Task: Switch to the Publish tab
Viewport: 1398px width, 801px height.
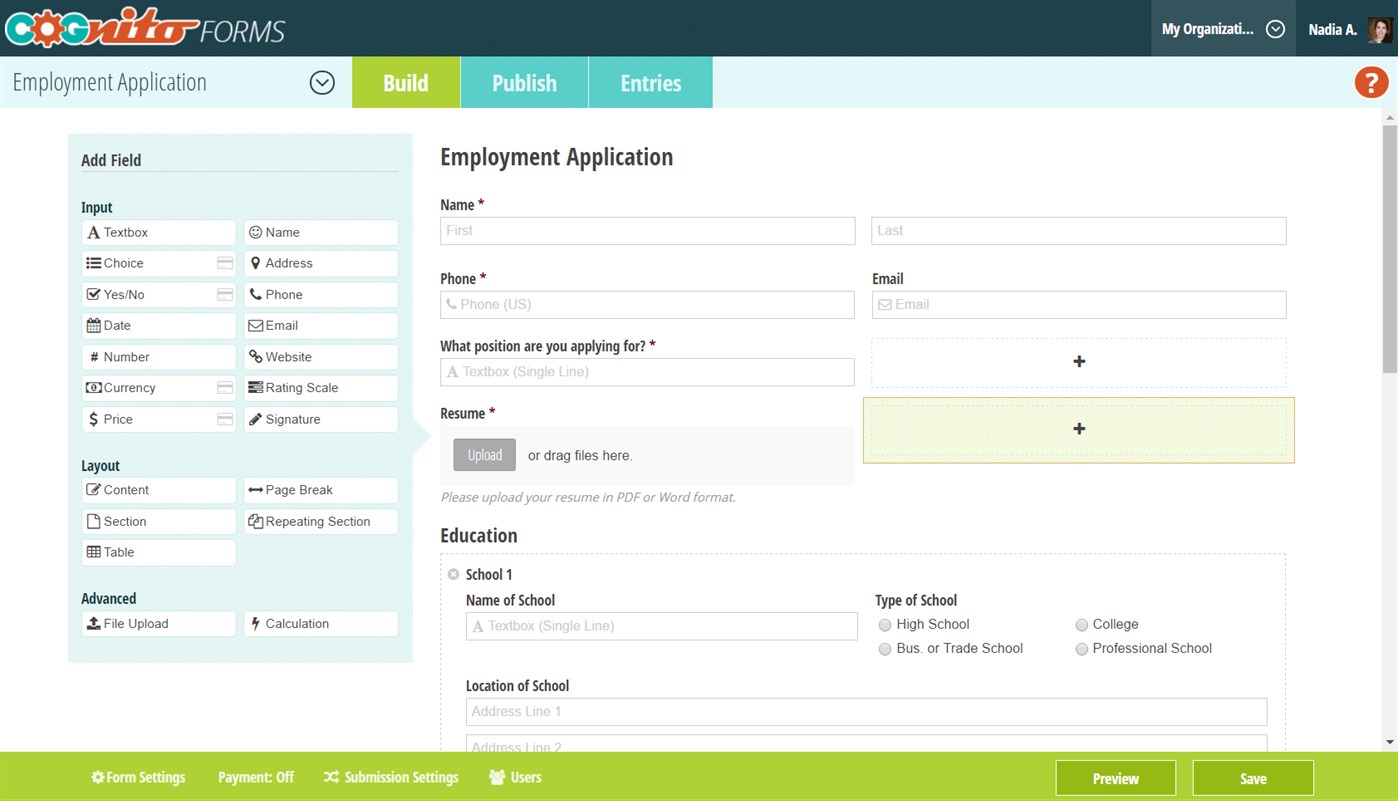Action: pos(524,83)
